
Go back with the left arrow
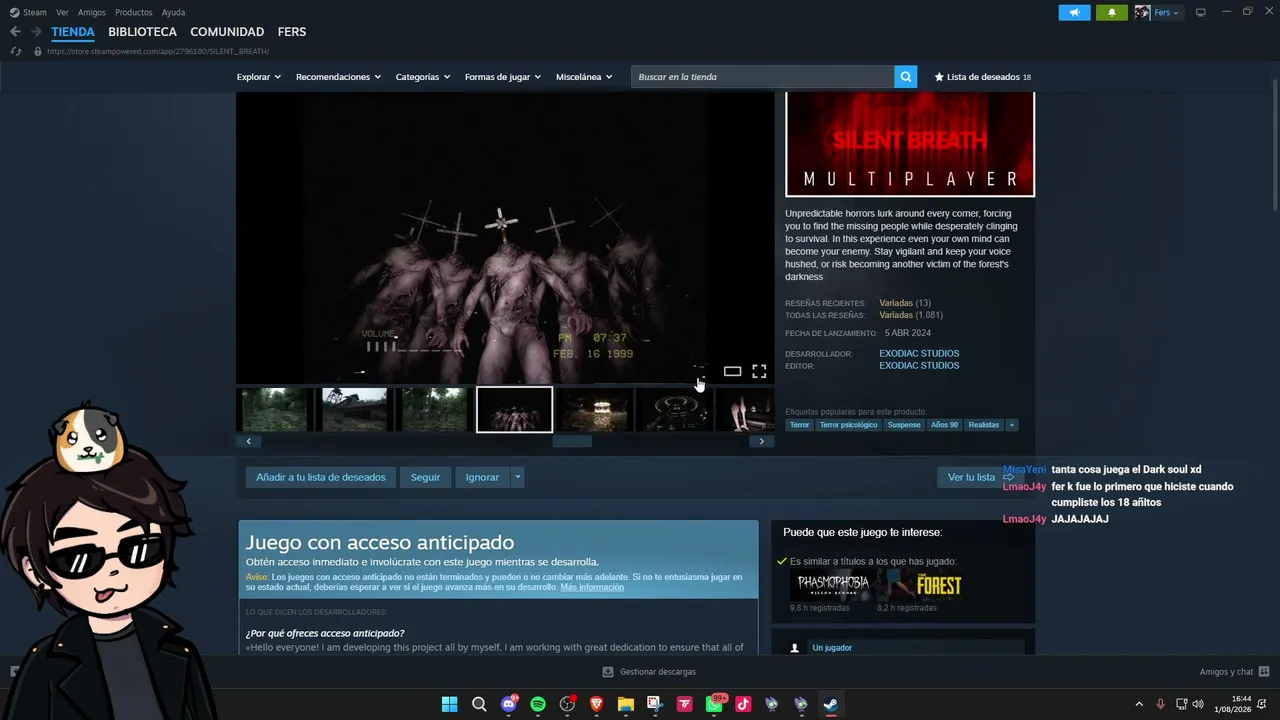tap(15, 32)
